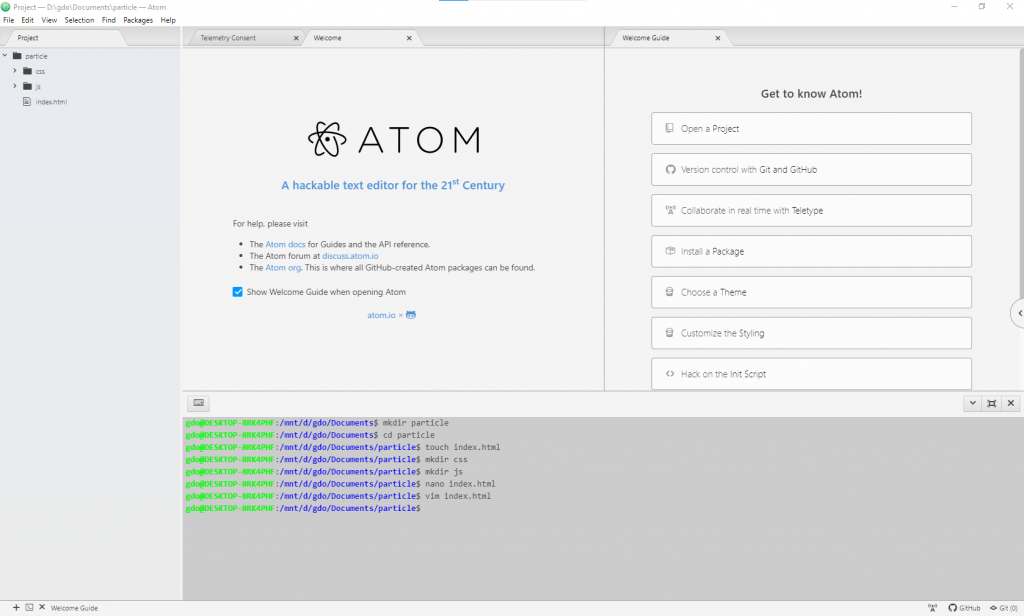Select the Welcome tab
The height and width of the screenshot is (616, 1024).
tap(361, 38)
